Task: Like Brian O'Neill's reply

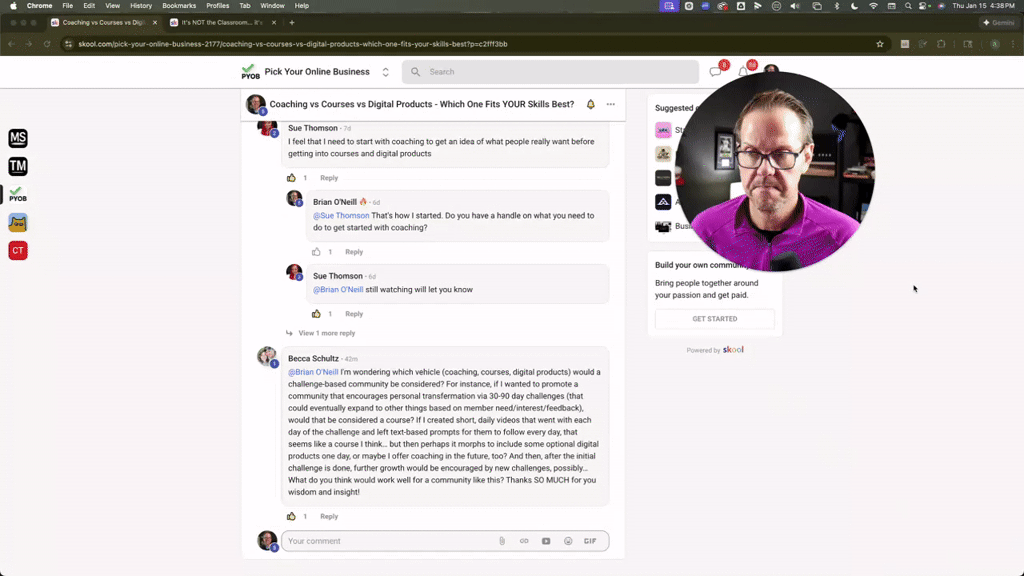Action: (316, 251)
